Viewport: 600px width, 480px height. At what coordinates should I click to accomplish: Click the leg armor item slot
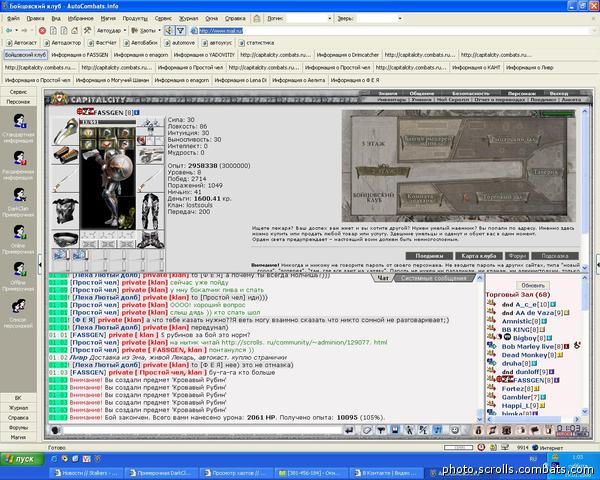tap(151, 211)
